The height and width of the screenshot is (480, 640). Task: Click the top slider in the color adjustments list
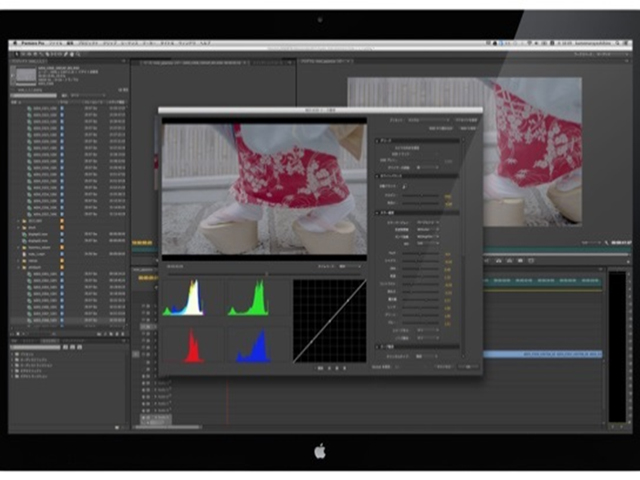425,254
